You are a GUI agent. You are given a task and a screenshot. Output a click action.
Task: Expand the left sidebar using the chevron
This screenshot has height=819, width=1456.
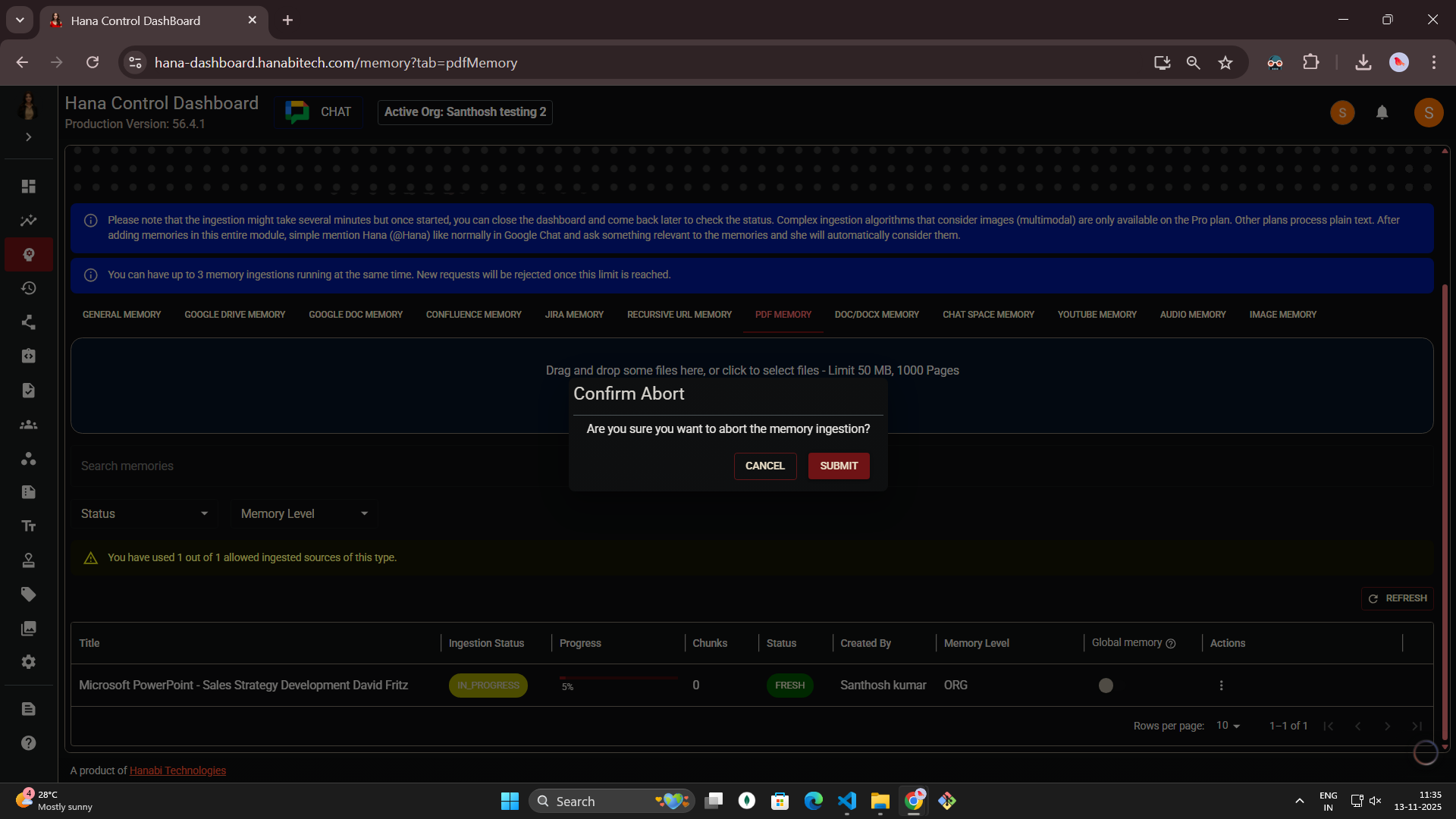(x=28, y=136)
